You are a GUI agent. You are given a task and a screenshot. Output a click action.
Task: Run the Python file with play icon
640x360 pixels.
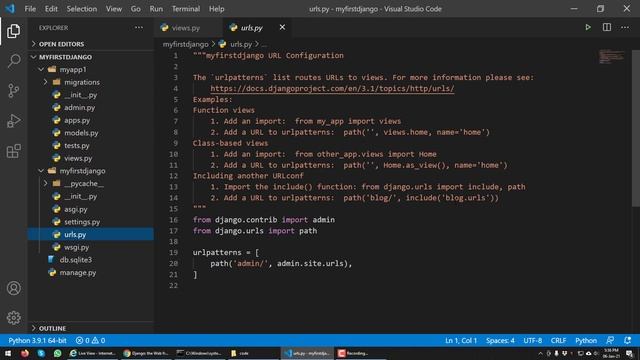click(588, 27)
